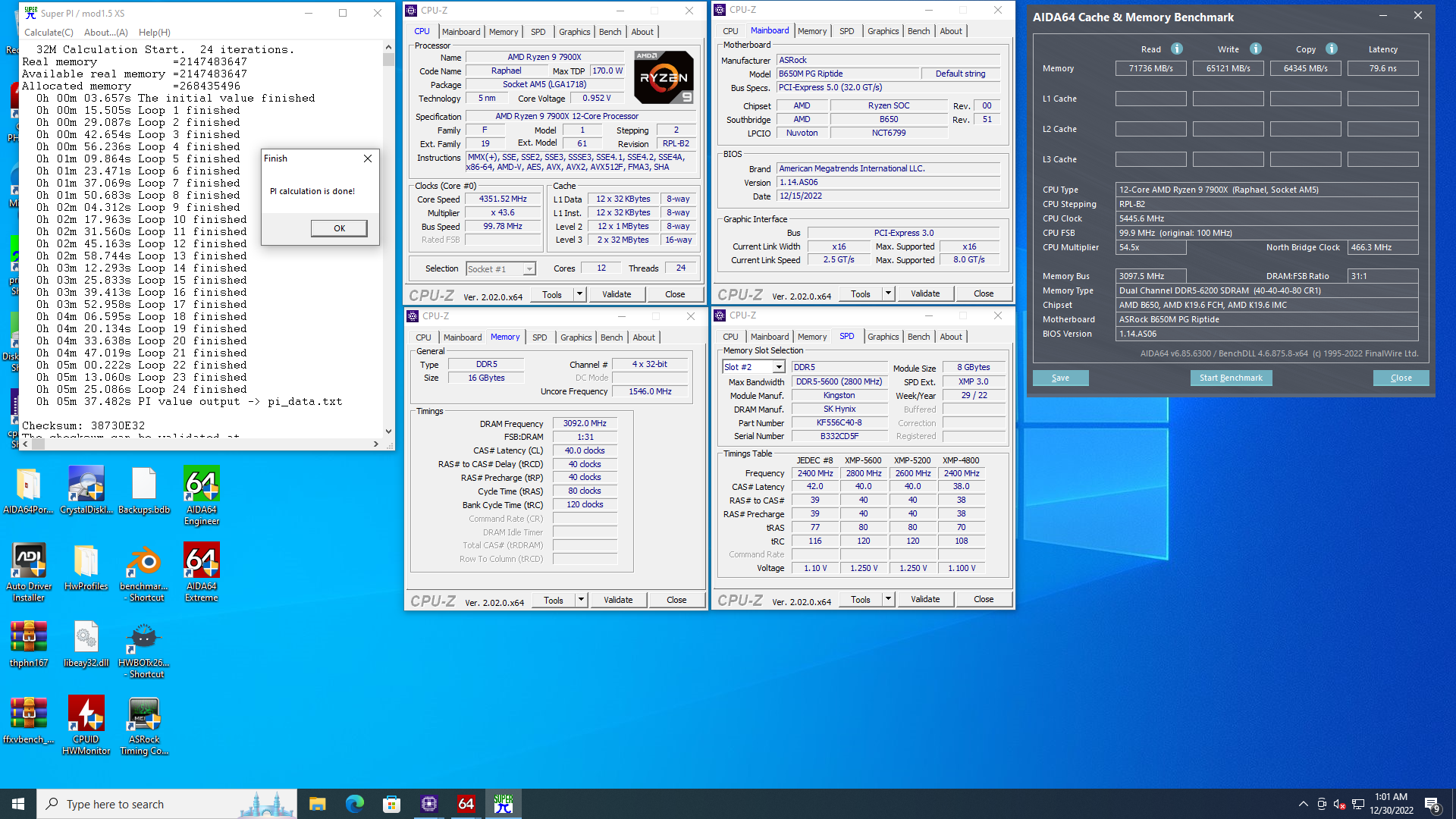
Task: Open AIDA64 Extreme desktop shortcut
Action: pos(201,572)
